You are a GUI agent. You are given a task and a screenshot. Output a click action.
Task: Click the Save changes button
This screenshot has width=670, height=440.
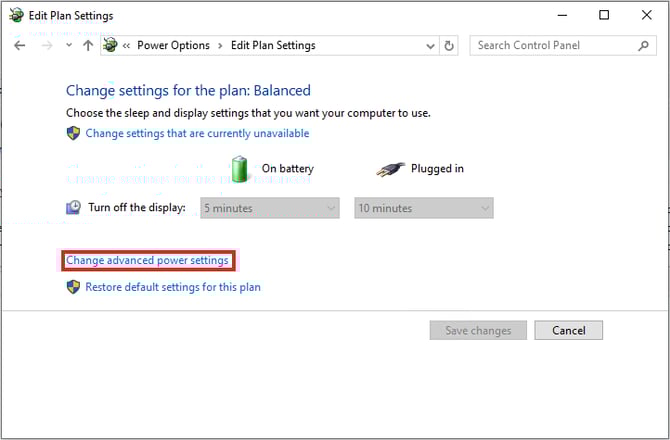(x=477, y=330)
